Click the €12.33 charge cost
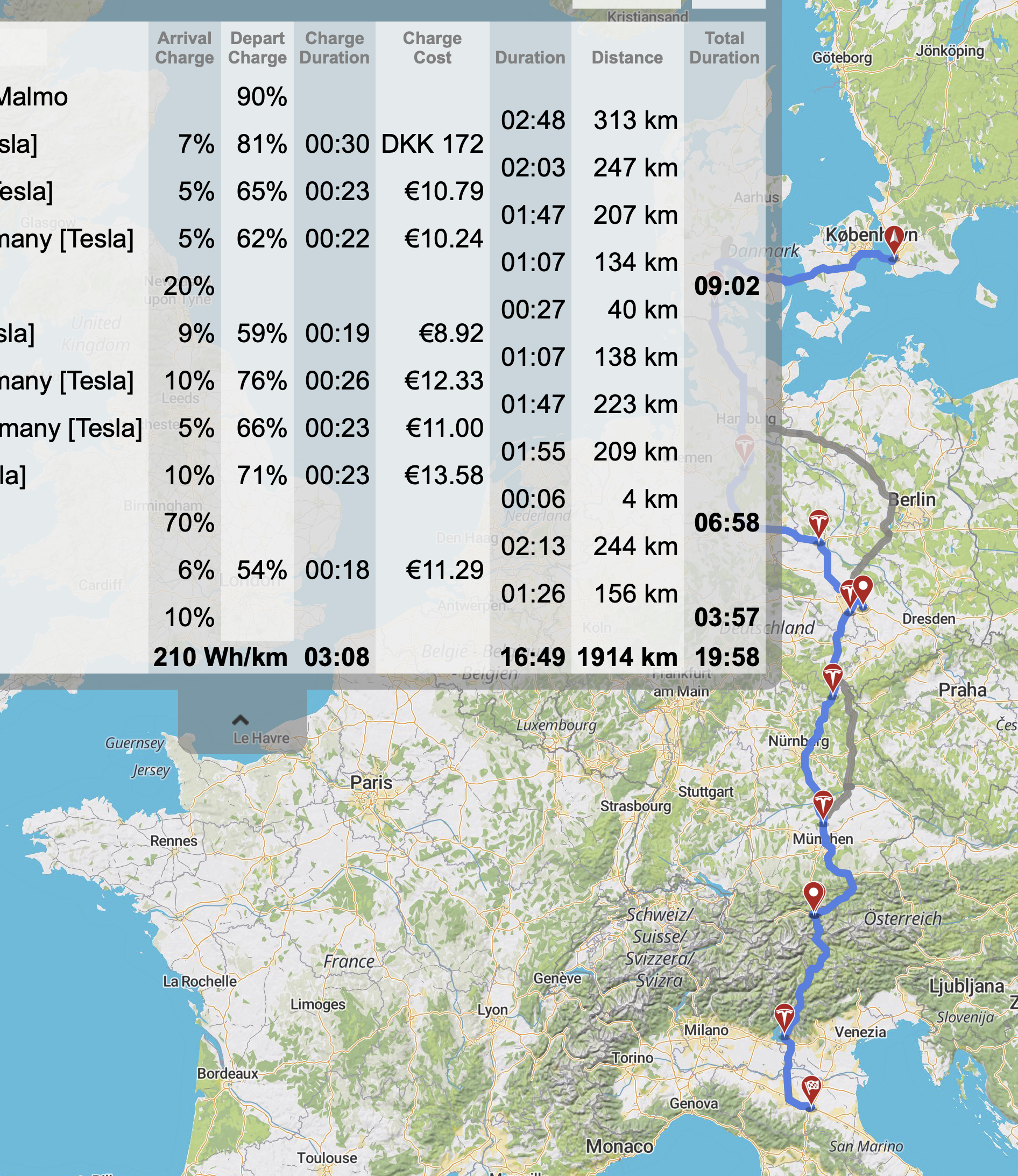The width and height of the screenshot is (1018, 1176). click(x=444, y=380)
